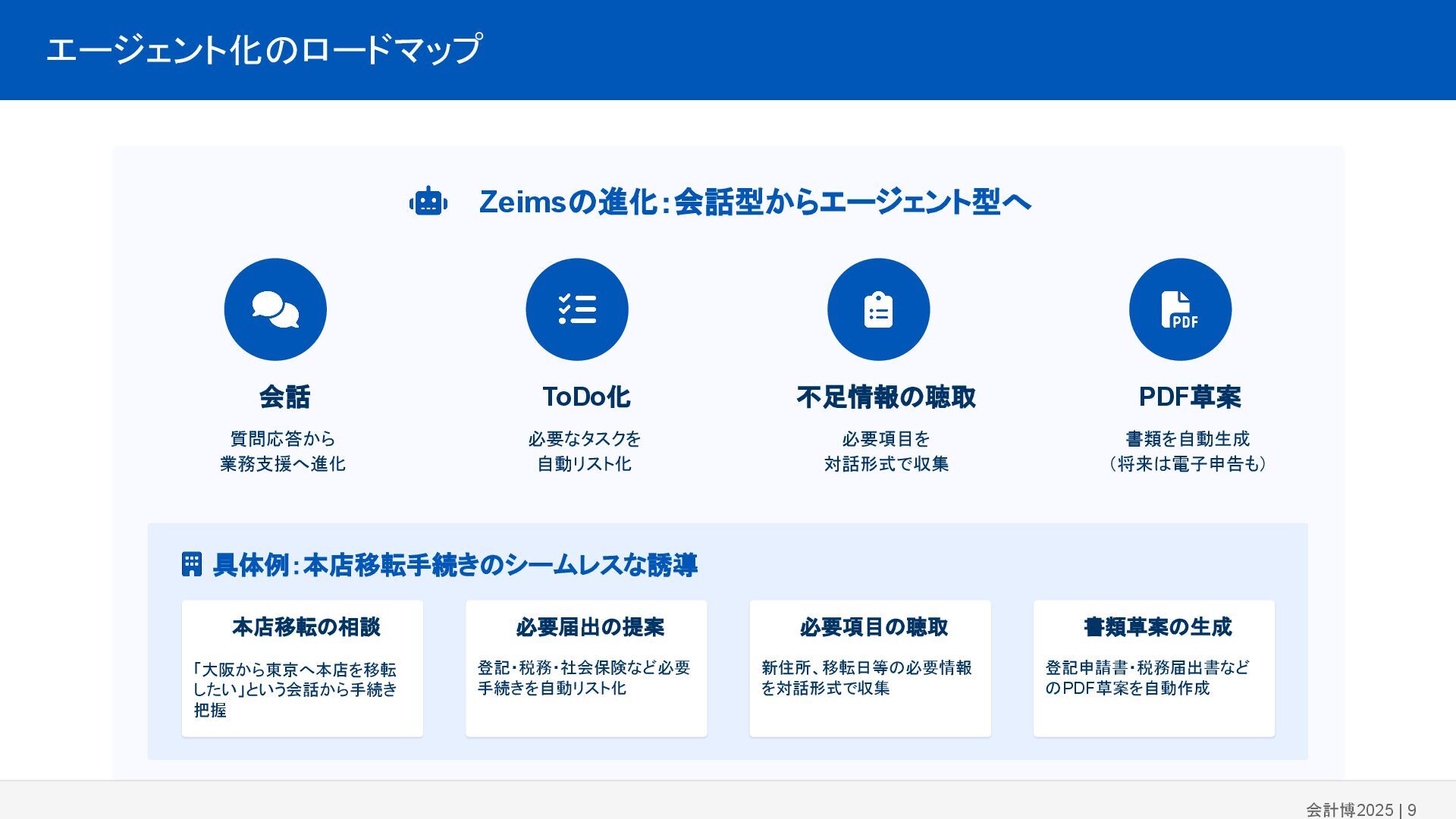The image size is (1456, 819).
Task: Select the 必要項目の聴取 card
Action: [870, 668]
